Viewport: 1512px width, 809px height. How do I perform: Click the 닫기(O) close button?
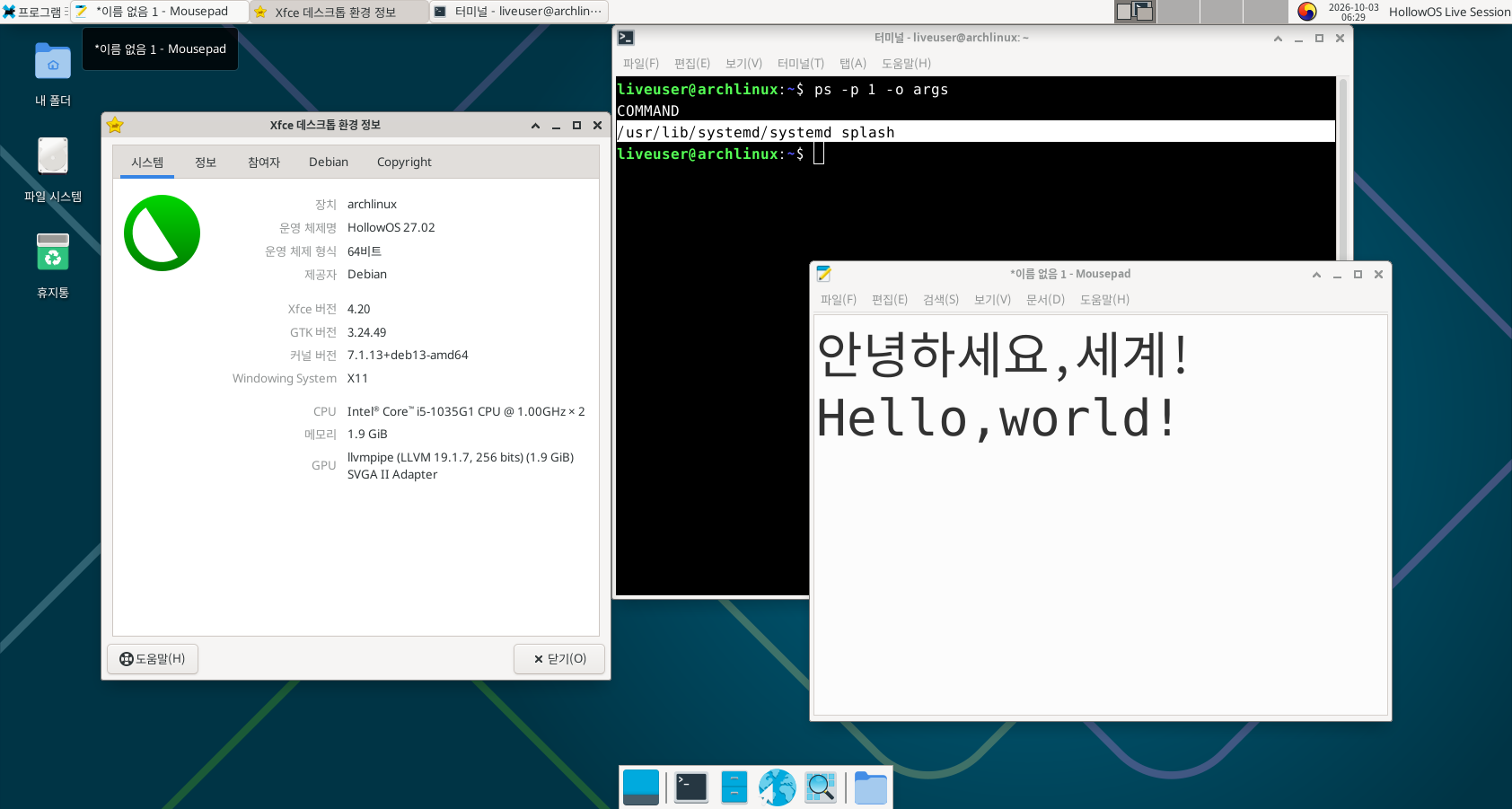[x=559, y=659]
